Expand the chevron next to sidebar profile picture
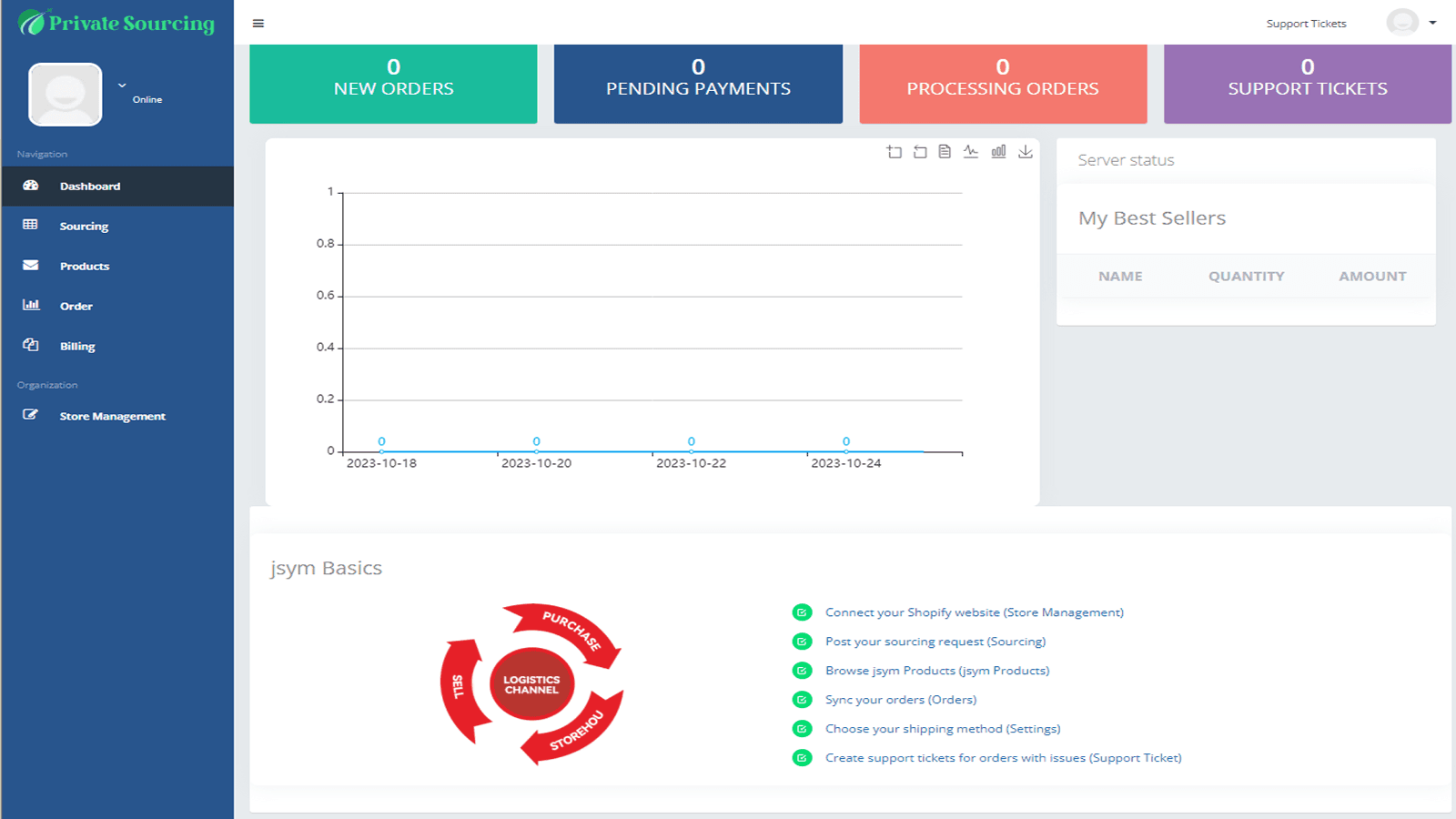 [122, 86]
